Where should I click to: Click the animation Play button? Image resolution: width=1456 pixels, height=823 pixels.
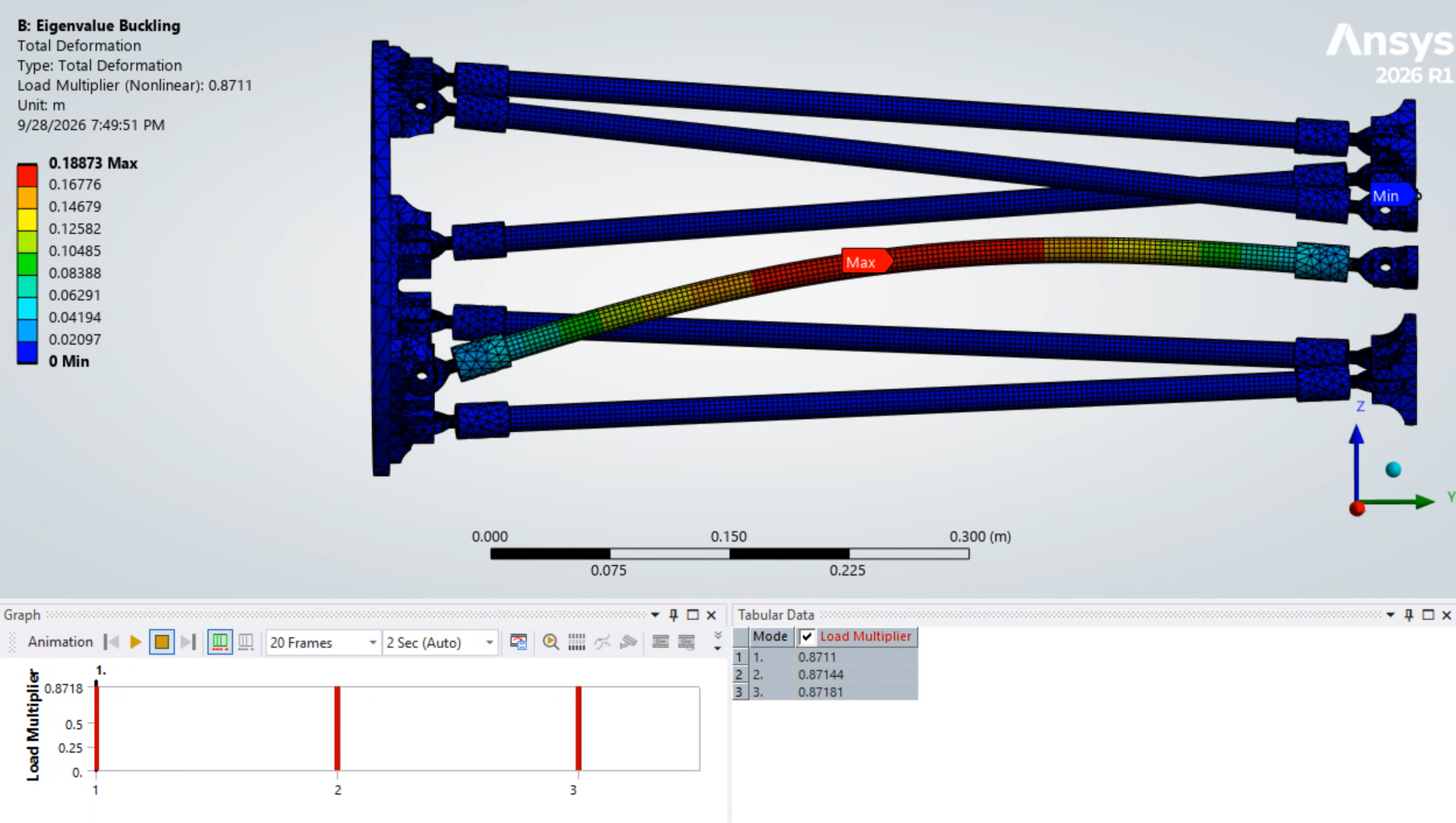[x=136, y=642]
